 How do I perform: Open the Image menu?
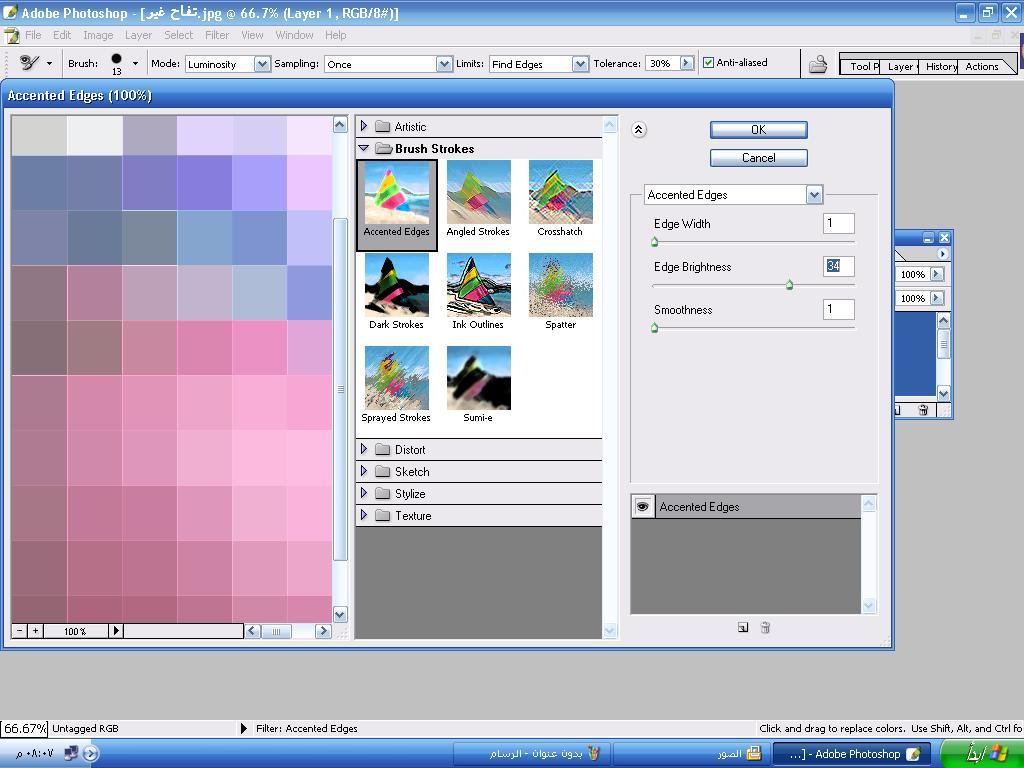coord(98,35)
